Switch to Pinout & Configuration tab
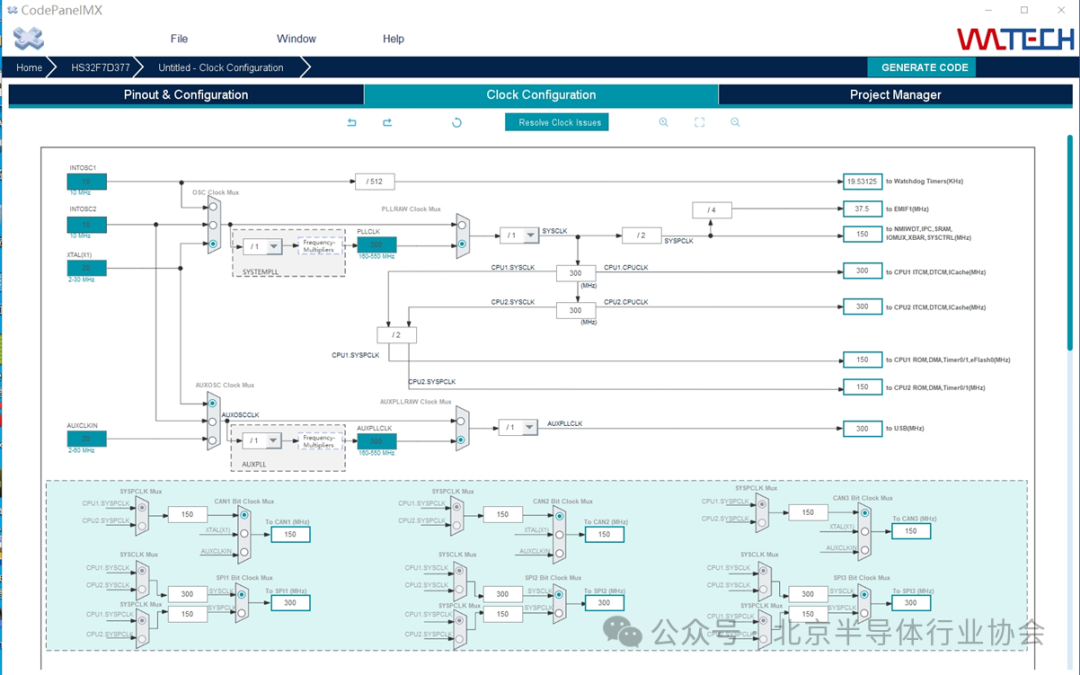1080x675 pixels. coord(186,95)
